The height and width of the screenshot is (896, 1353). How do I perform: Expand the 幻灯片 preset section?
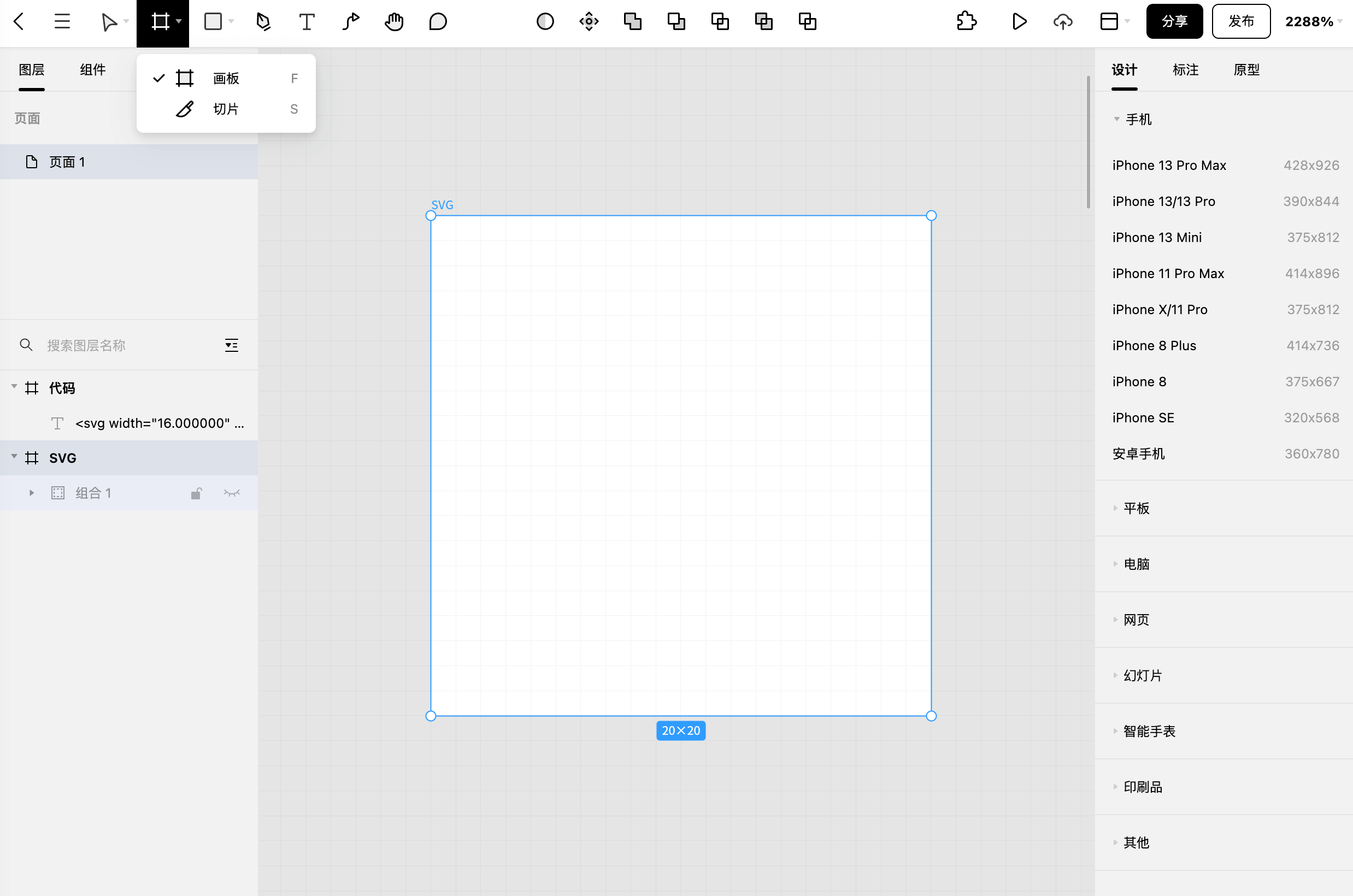click(1115, 675)
